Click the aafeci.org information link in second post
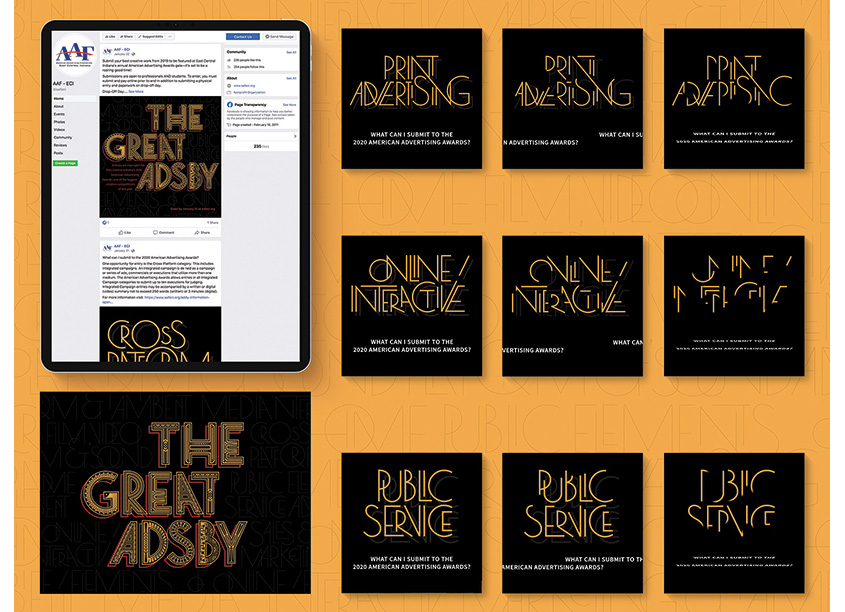 tap(177, 297)
